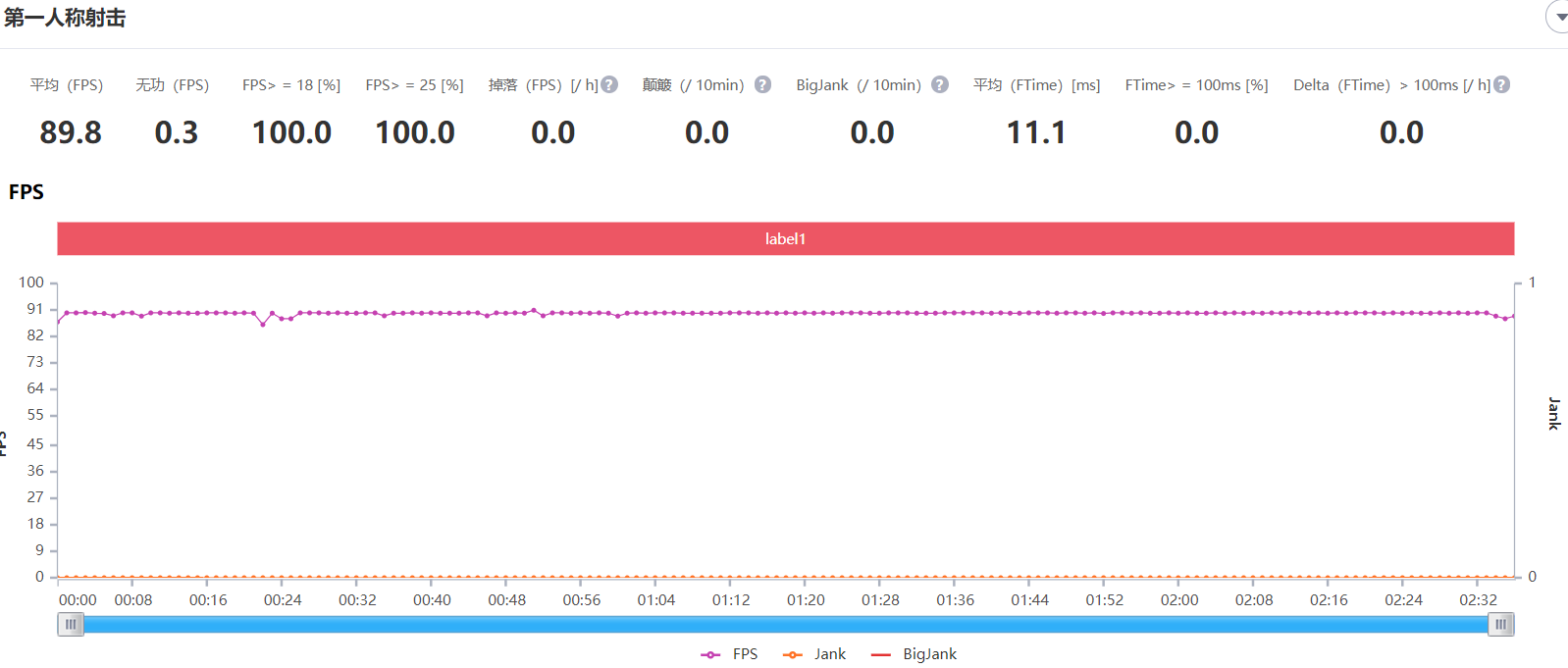1568x668 pixels.
Task: Toggle Jank series in chart legend
Action: (x=815, y=654)
